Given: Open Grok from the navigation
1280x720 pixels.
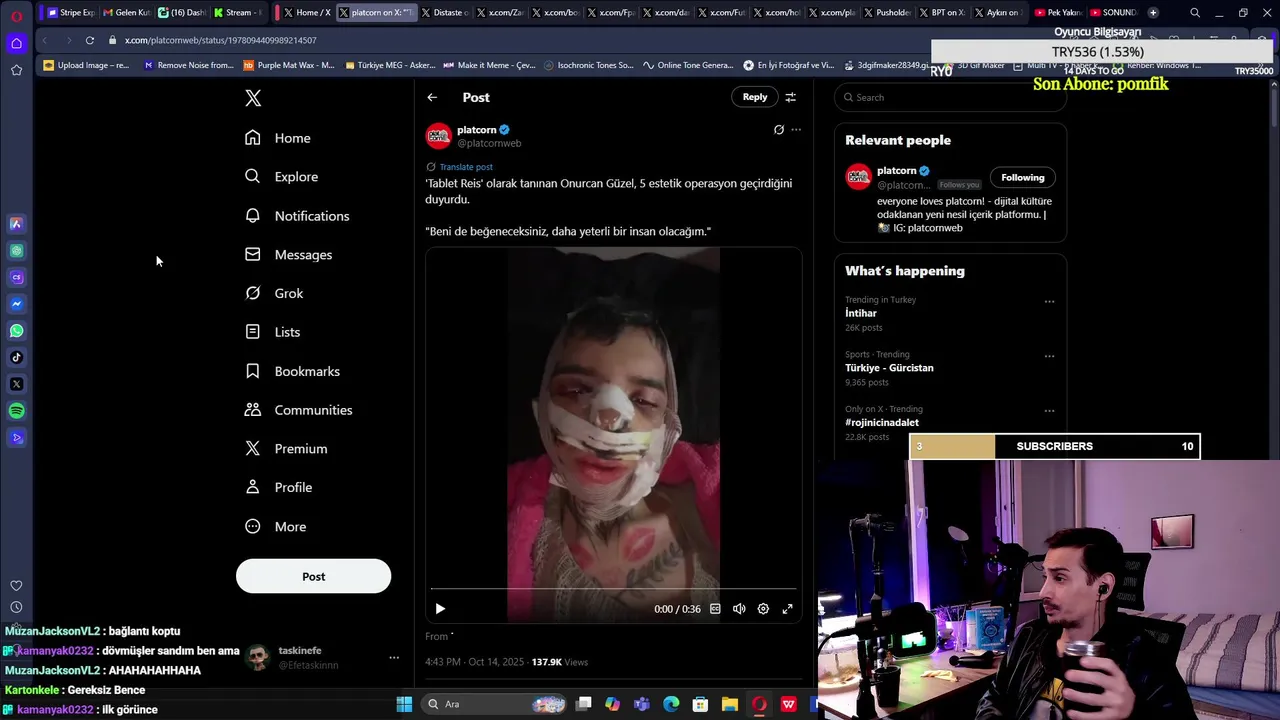Looking at the screenshot, I should pos(274,293).
